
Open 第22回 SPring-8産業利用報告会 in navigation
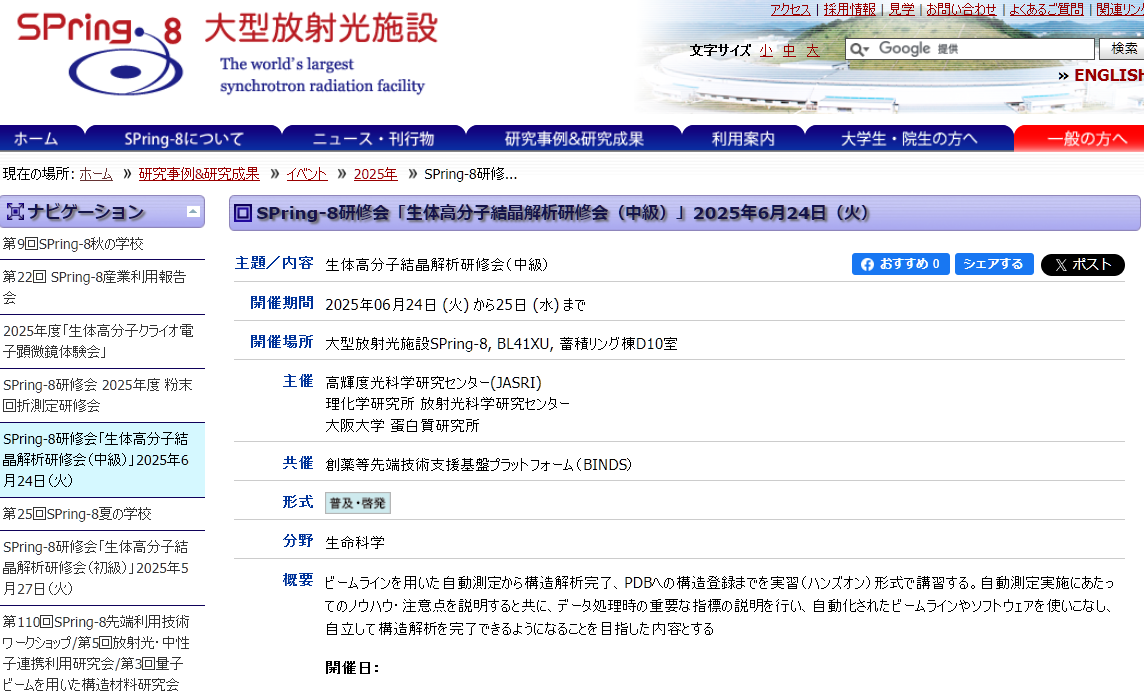tap(102, 287)
